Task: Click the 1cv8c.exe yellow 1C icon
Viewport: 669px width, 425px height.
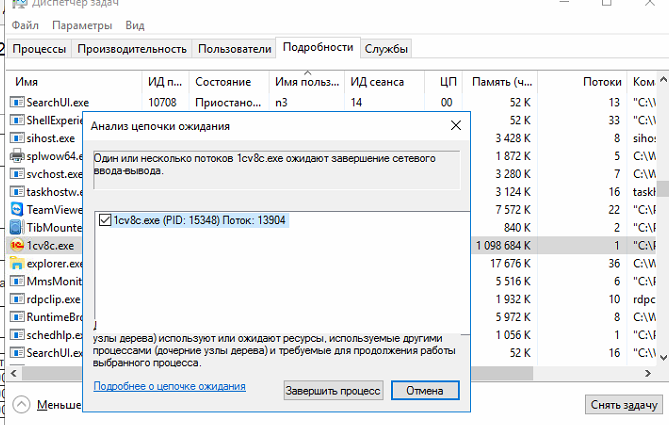Action: coord(17,245)
